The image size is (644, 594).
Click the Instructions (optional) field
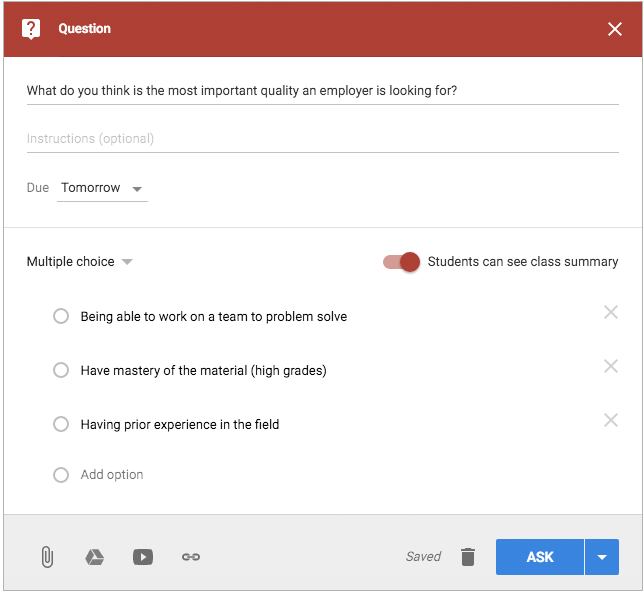pyautogui.click(x=322, y=139)
